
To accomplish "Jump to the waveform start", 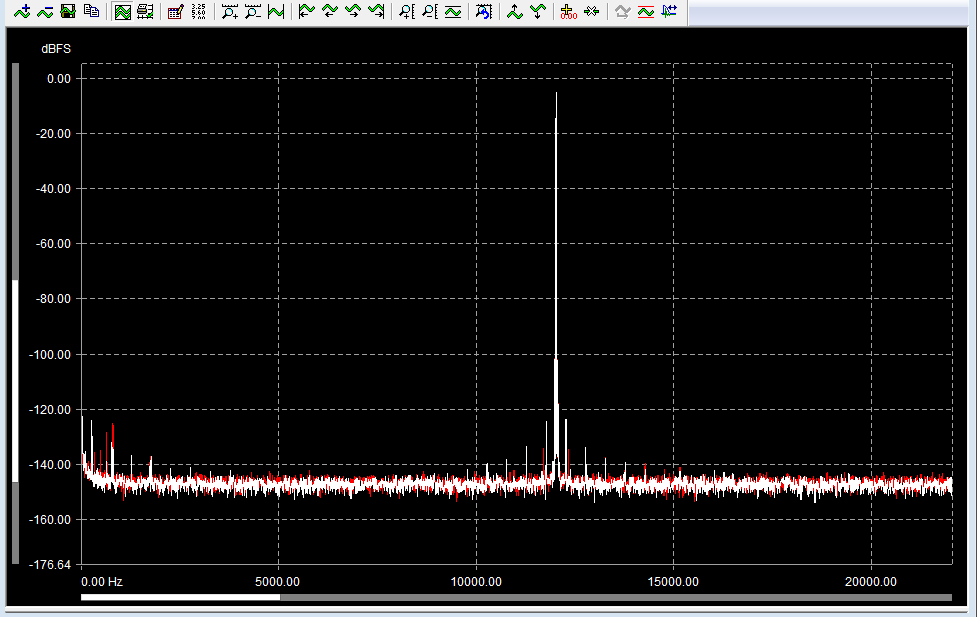I will point(307,11).
